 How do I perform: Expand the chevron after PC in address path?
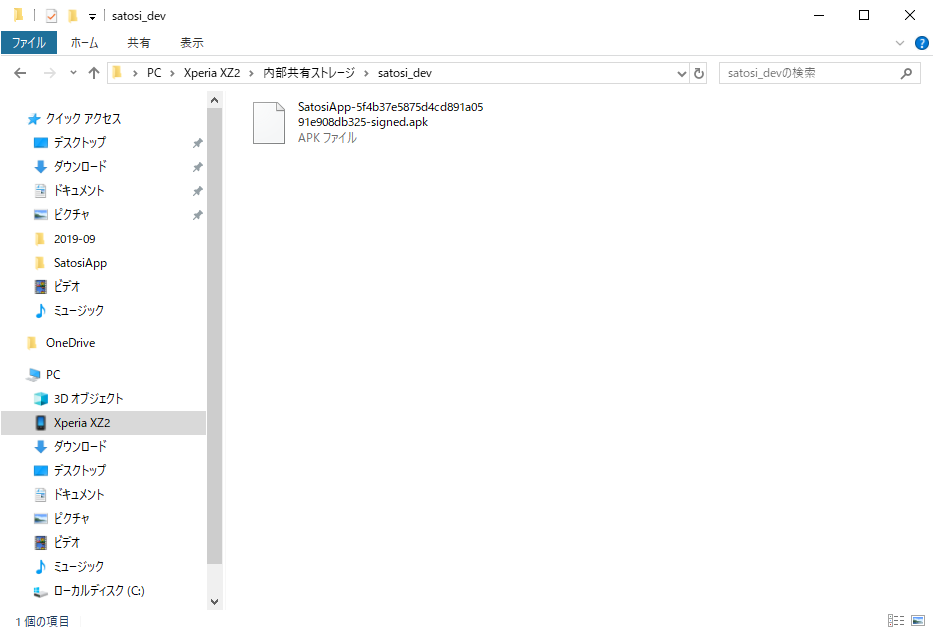[x=172, y=73]
